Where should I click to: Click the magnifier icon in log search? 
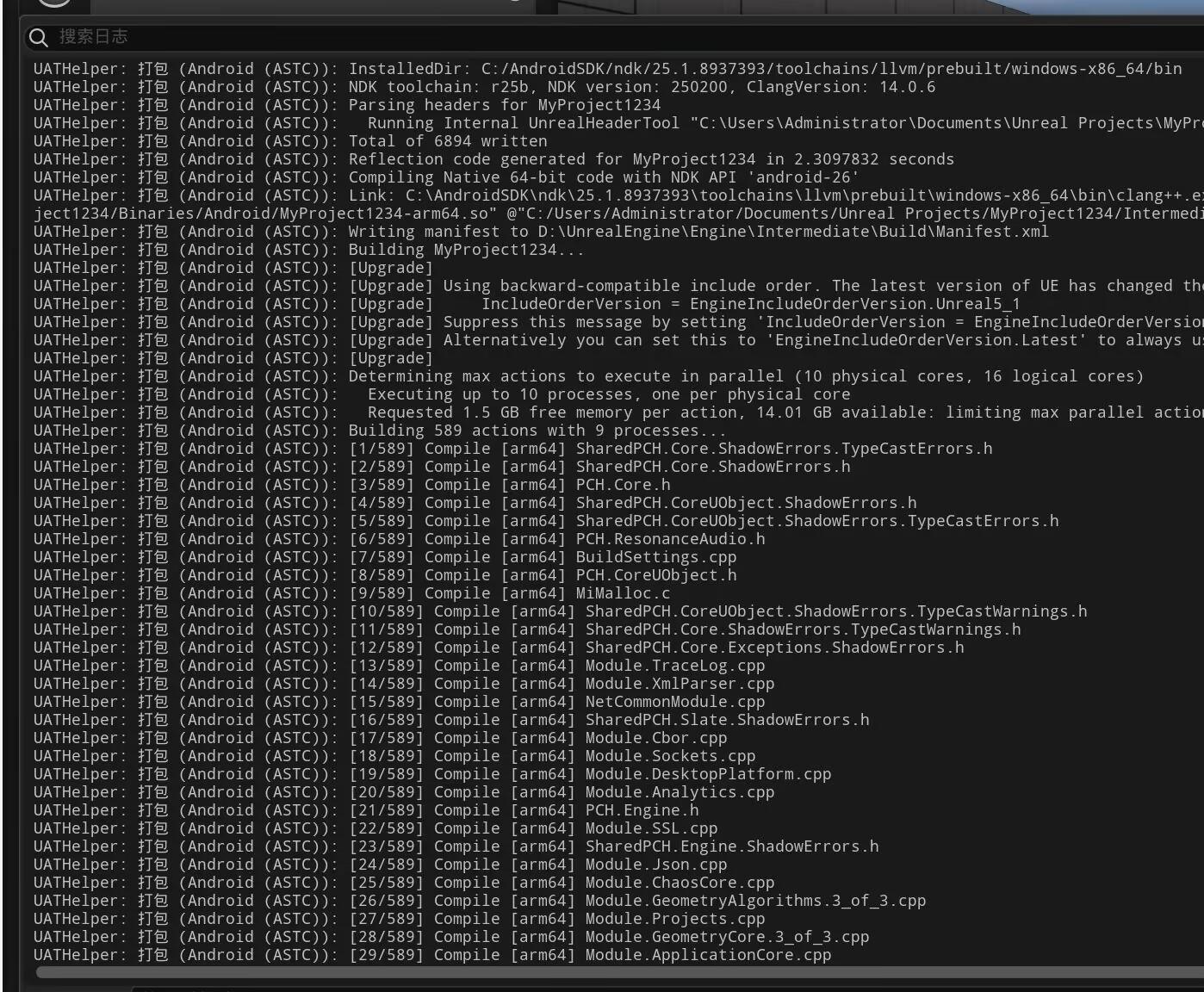pyautogui.click(x=38, y=37)
